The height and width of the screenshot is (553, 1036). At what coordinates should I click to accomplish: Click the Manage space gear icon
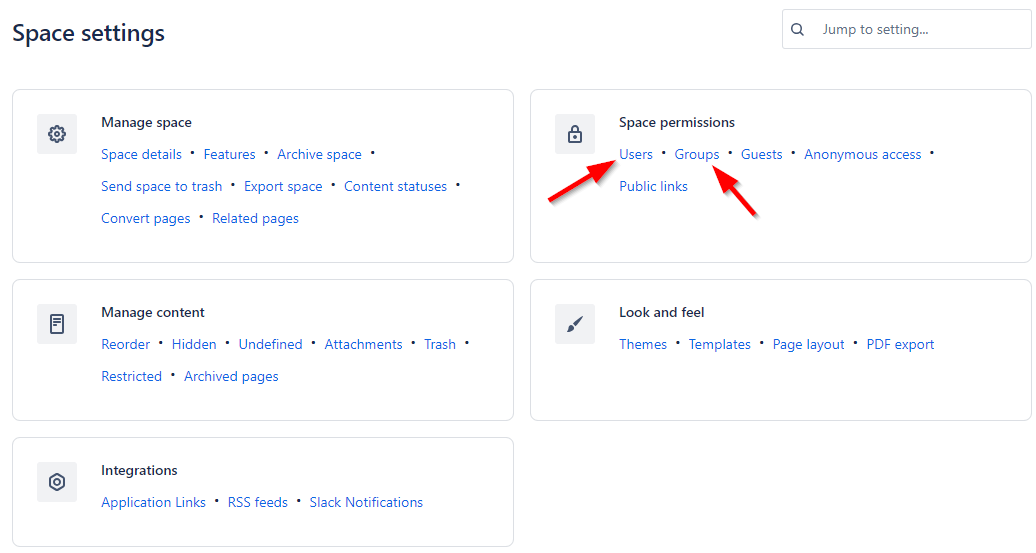pos(57,134)
